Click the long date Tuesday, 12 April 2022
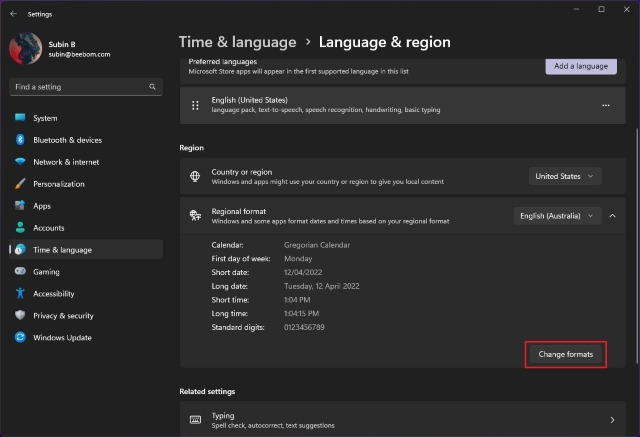 click(x=322, y=286)
